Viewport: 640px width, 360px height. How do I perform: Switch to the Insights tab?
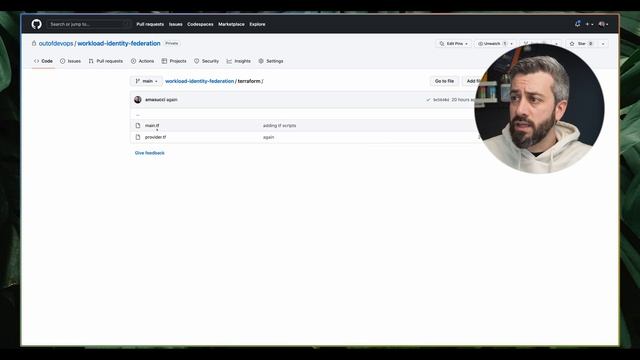coord(238,61)
